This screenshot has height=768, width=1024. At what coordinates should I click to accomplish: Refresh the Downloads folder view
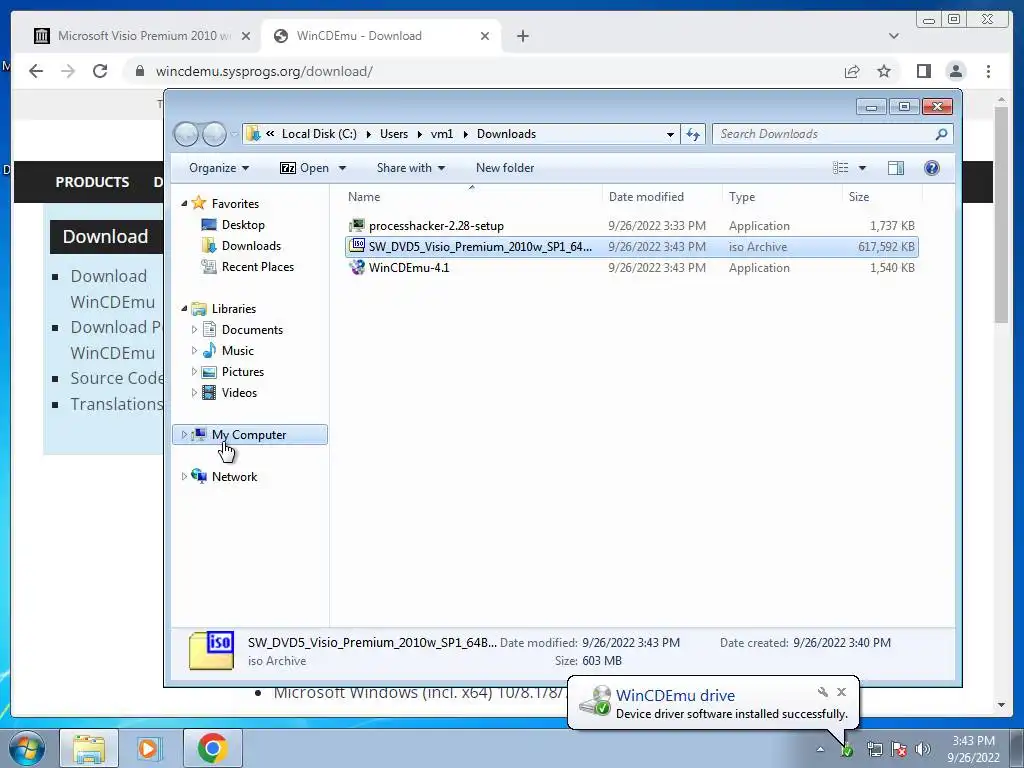click(x=693, y=134)
